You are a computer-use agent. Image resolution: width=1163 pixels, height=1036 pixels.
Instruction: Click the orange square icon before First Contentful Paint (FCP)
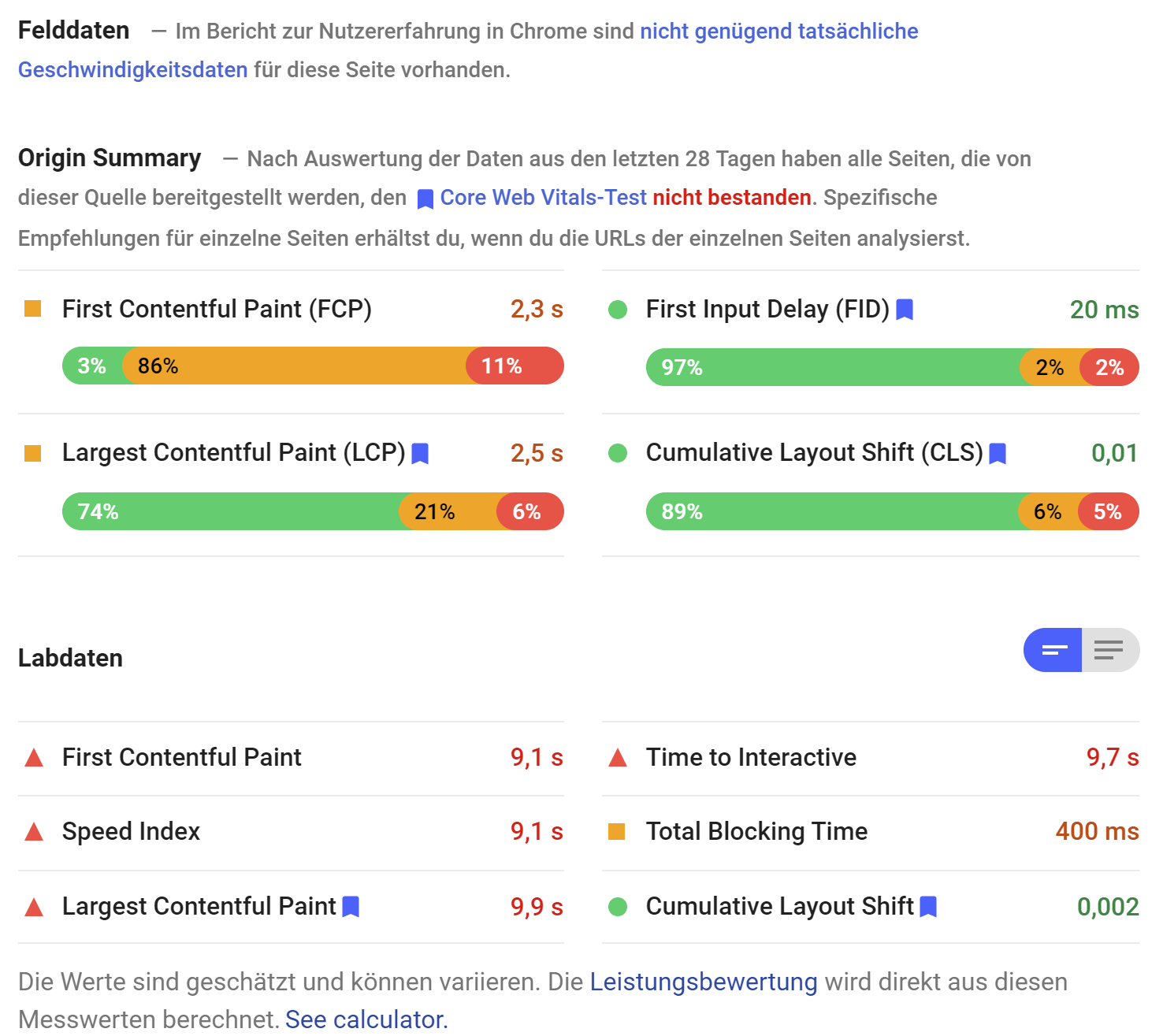point(33,309)
